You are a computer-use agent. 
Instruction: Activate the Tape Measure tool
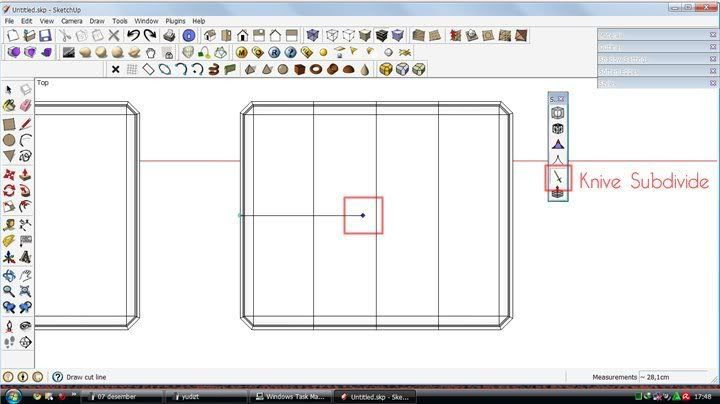click(9, 225)
